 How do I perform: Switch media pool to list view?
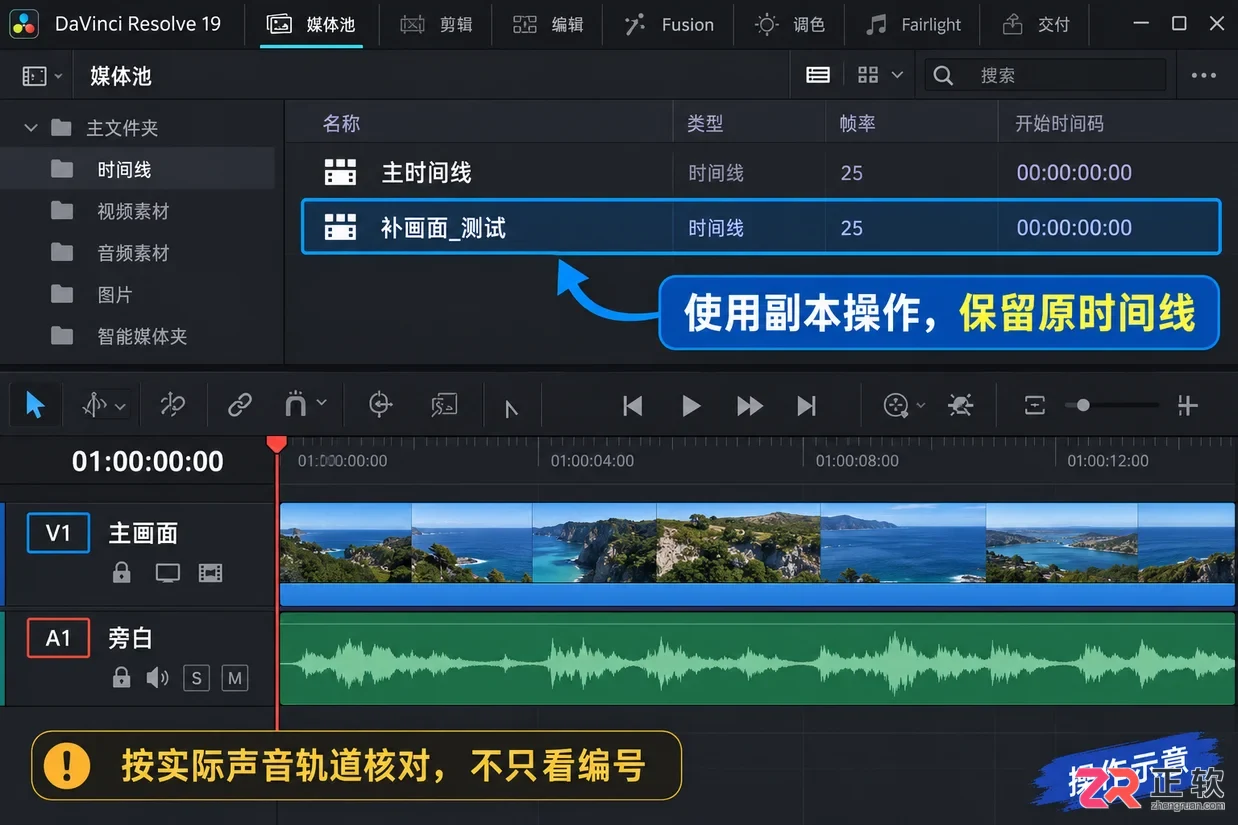818,75
